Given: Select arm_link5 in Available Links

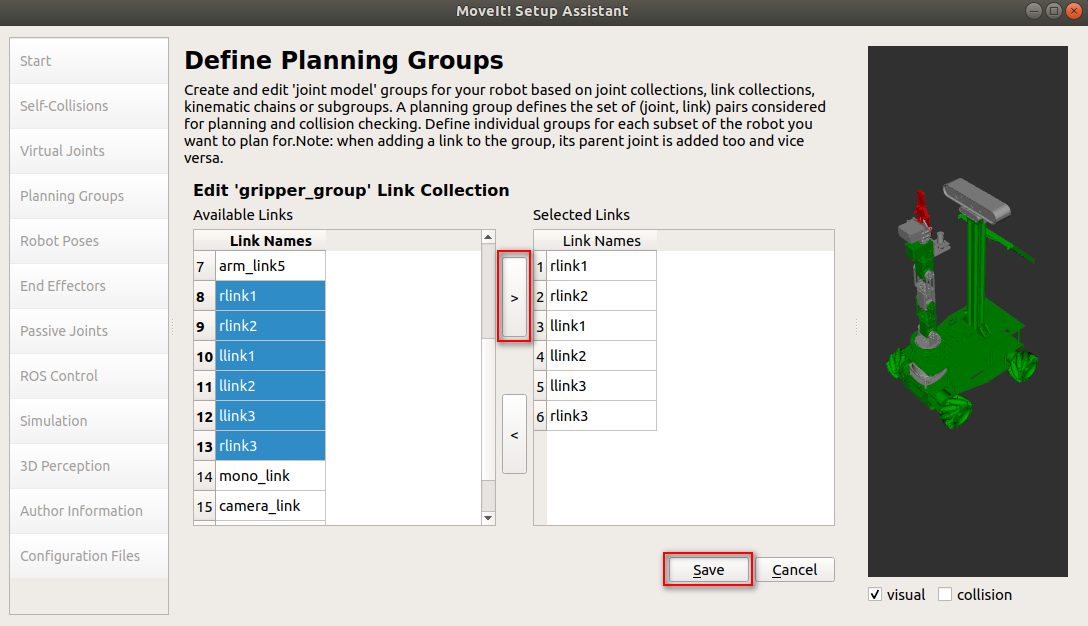Looking at the screenshot, I should [x=270, y=266].
